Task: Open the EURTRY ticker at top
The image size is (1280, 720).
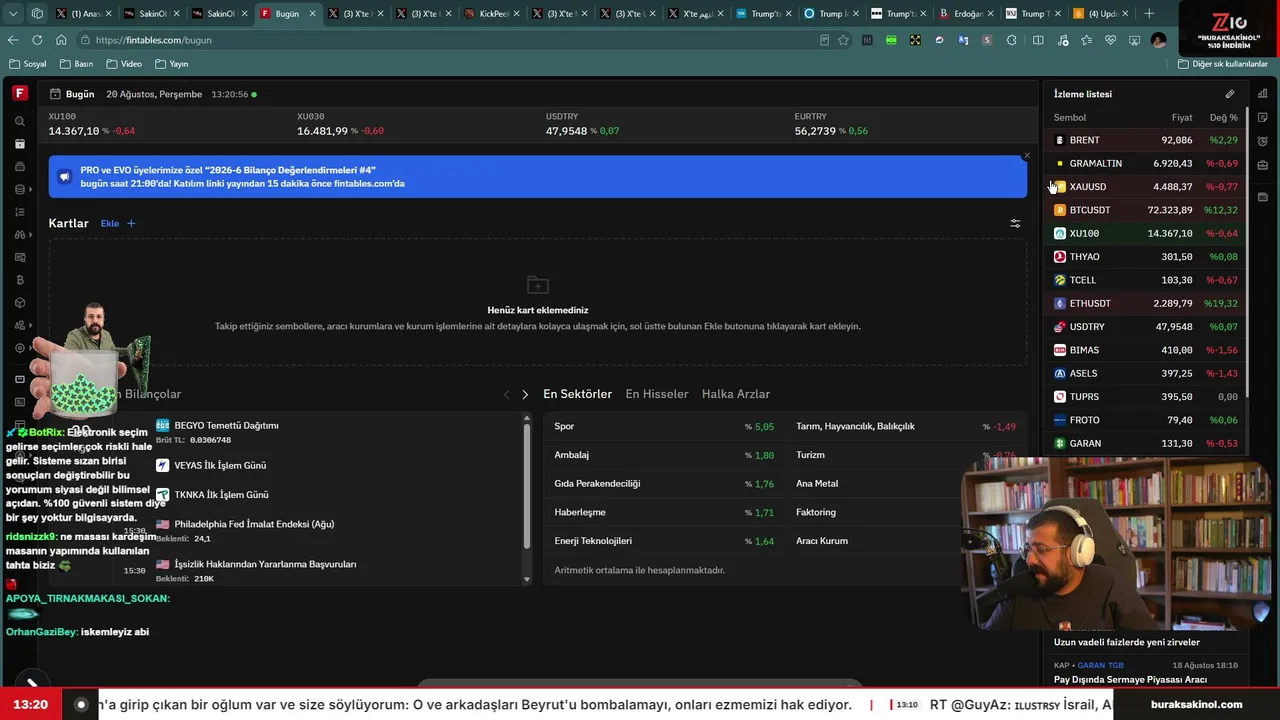Action: click(x=831, y=124)
